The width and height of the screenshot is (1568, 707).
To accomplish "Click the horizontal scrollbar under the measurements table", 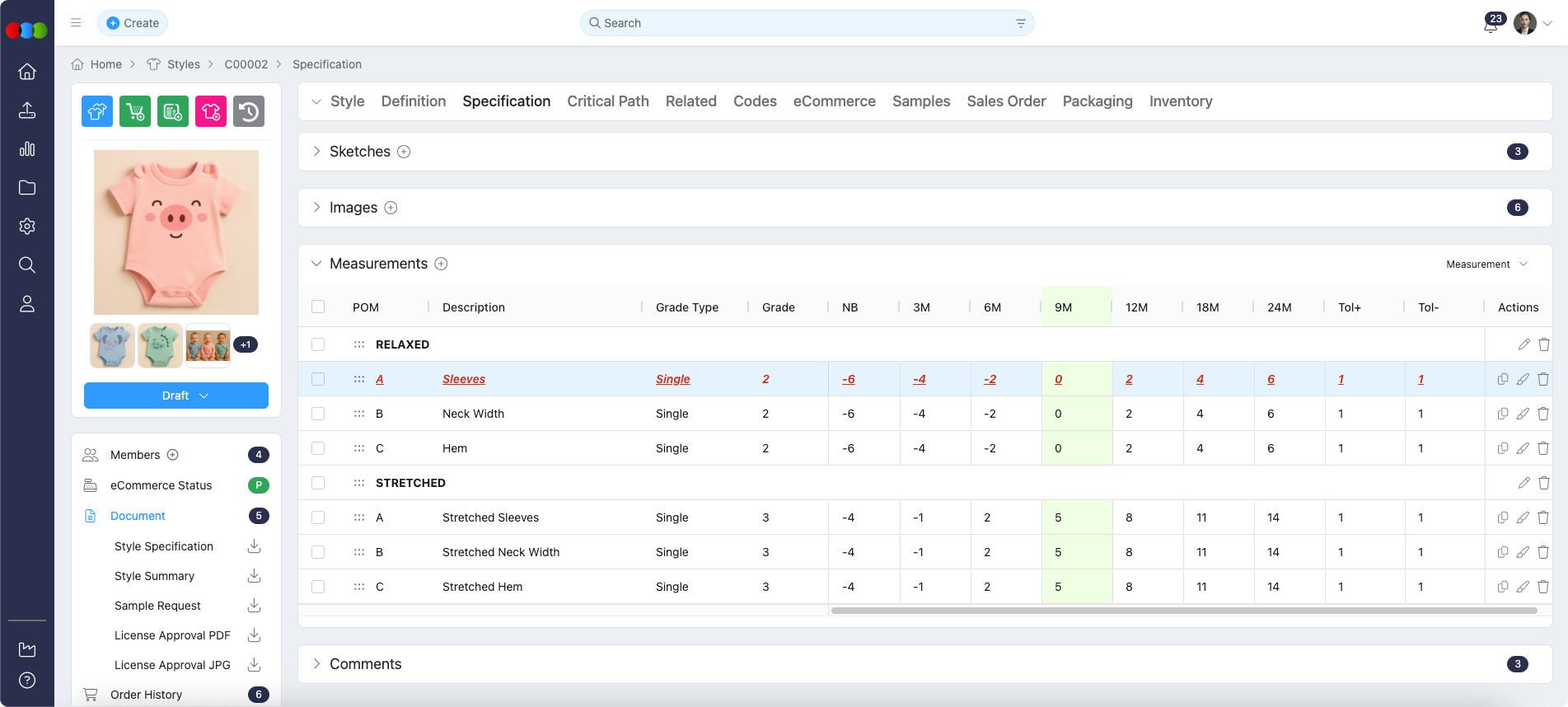I will [x=1183, y=611].
